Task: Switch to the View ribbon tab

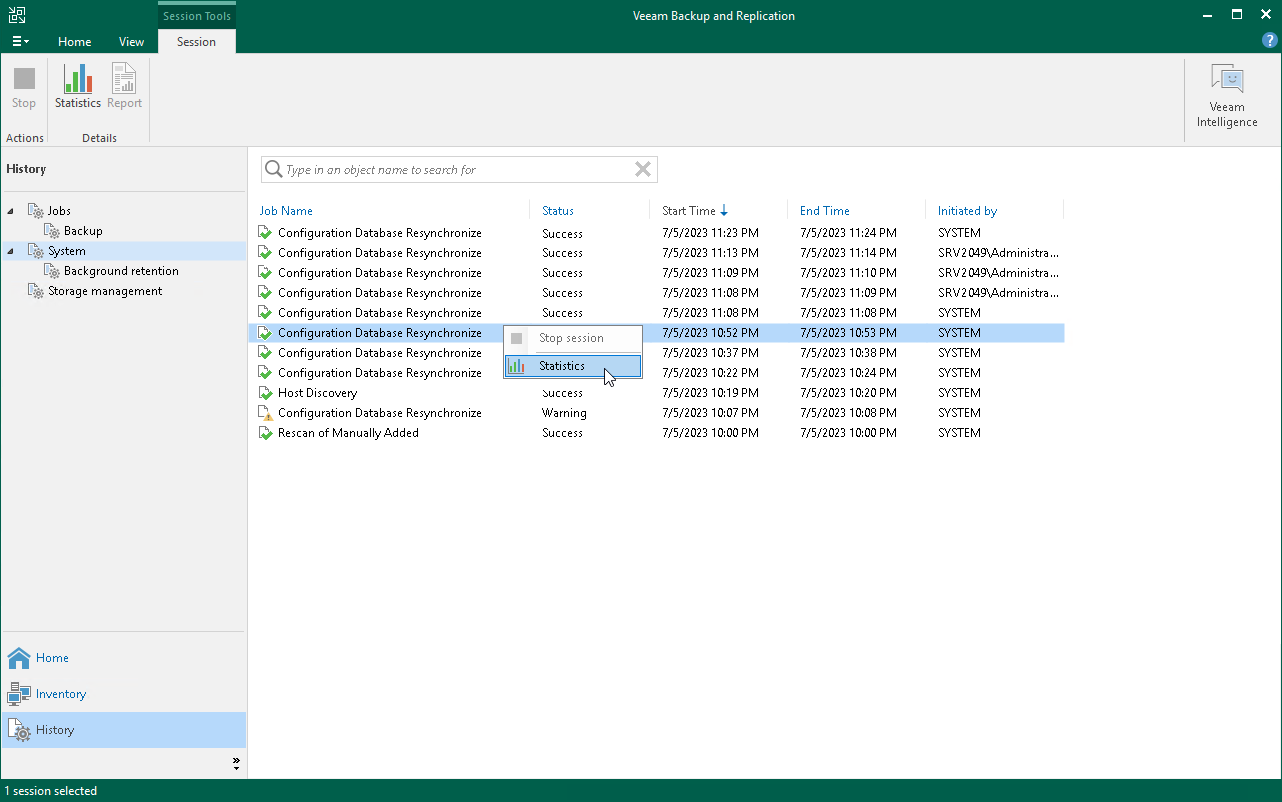Action: pos(131,41)
